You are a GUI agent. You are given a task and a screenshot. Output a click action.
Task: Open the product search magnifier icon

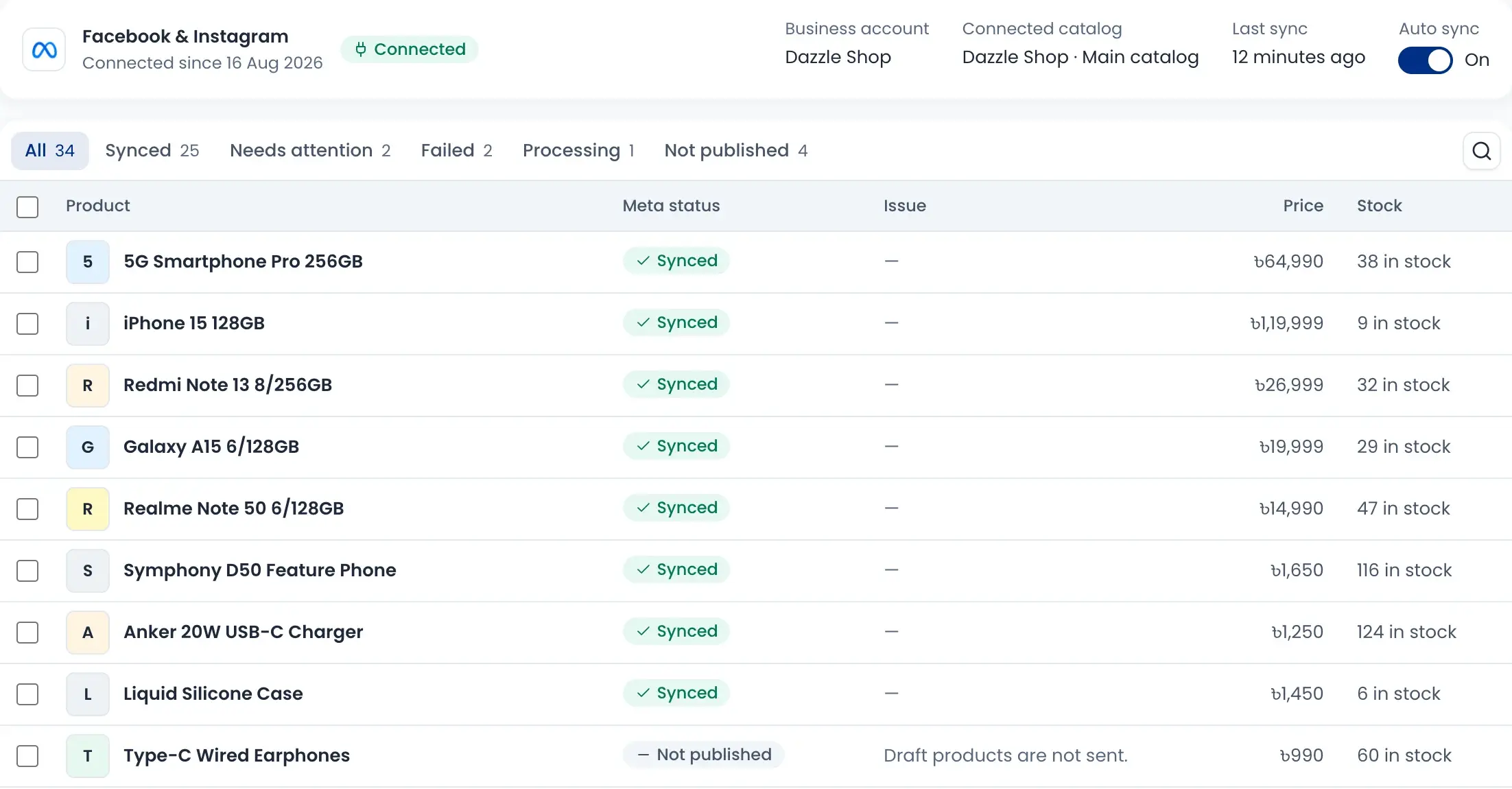point(1482,151)
